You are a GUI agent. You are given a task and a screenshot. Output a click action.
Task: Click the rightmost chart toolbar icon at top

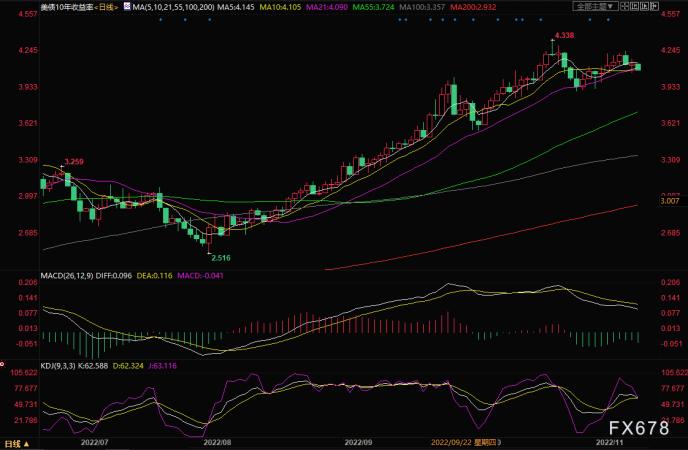[654, 6]
